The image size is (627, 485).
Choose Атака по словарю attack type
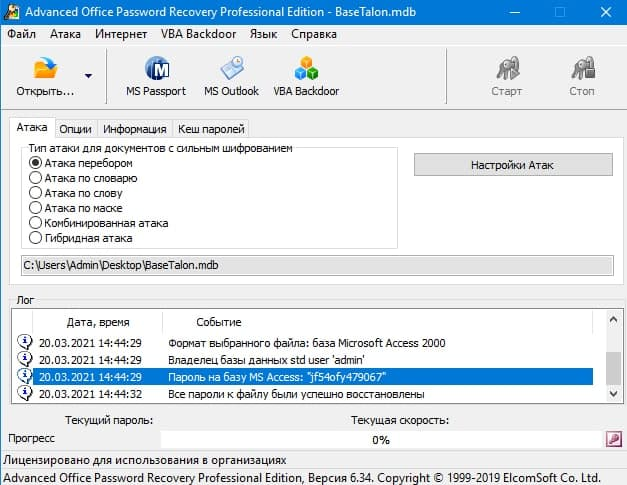click(37, 178)
